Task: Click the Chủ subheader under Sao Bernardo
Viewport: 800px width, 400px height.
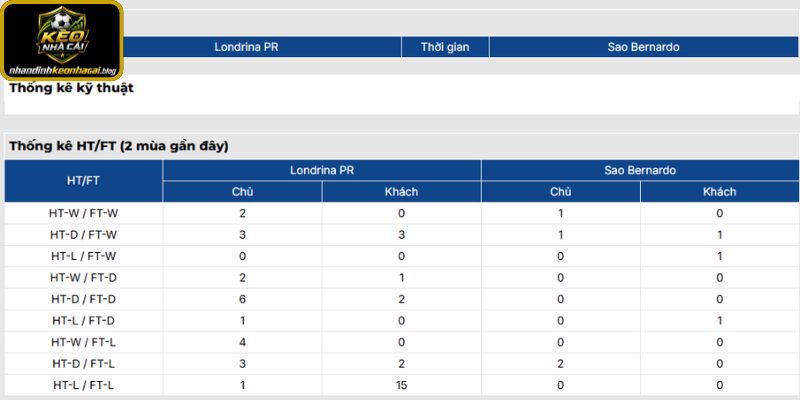Action: tap(561, 192)
